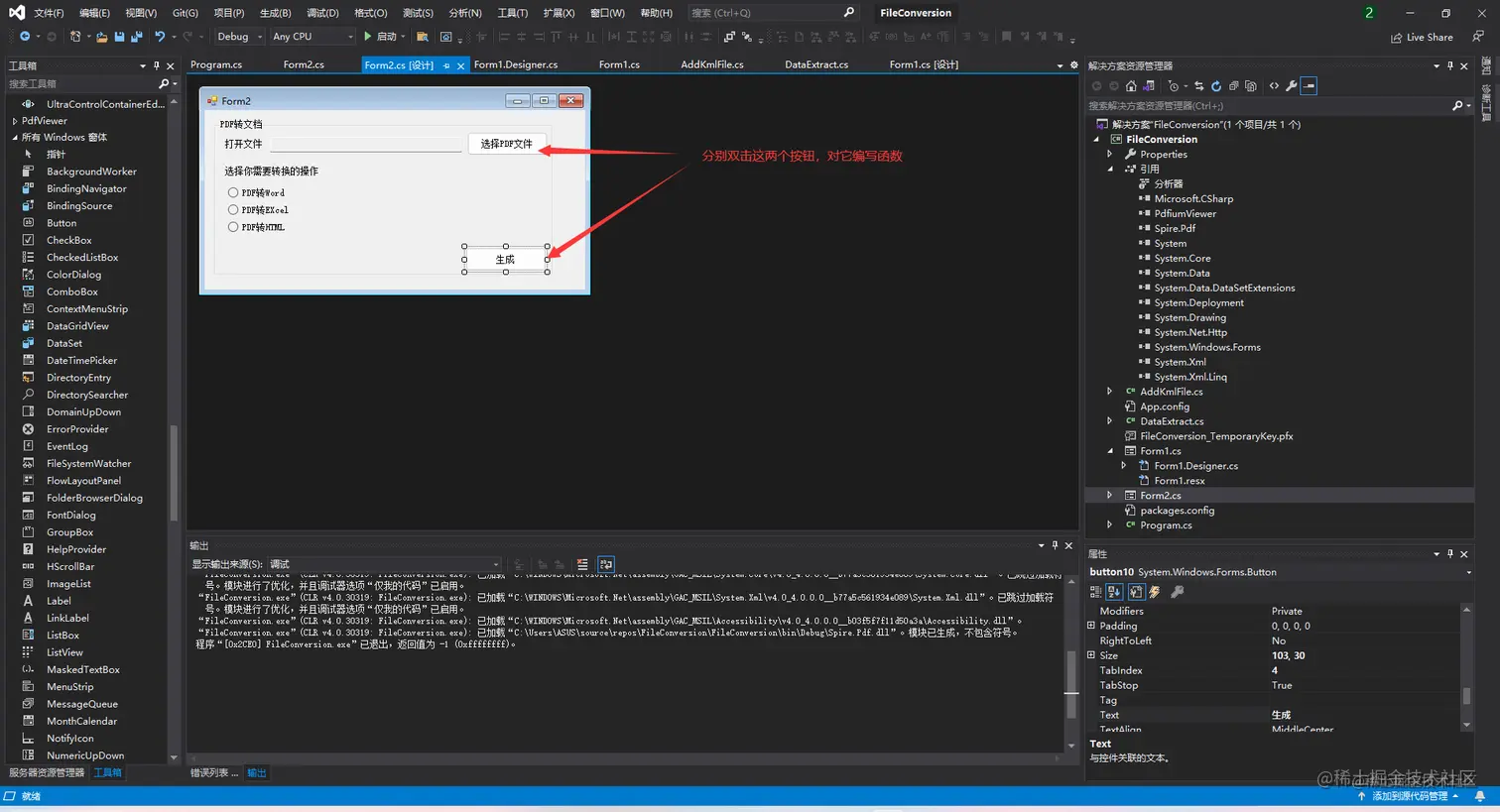
Task: Select the PDF转HTML radio button
Action: [233, 226]
